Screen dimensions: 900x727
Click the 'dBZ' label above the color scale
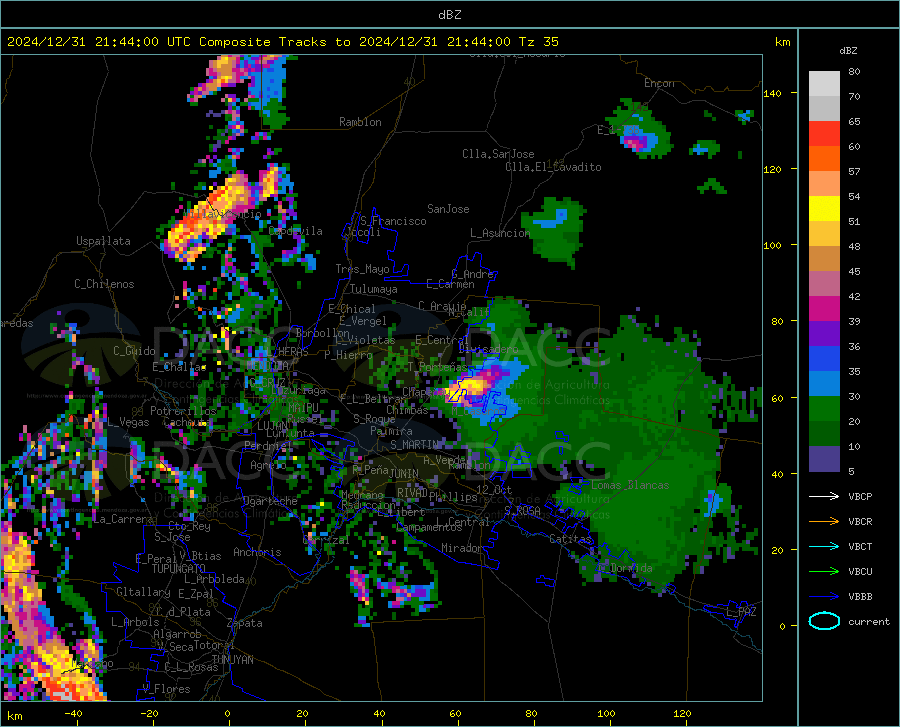848,50
